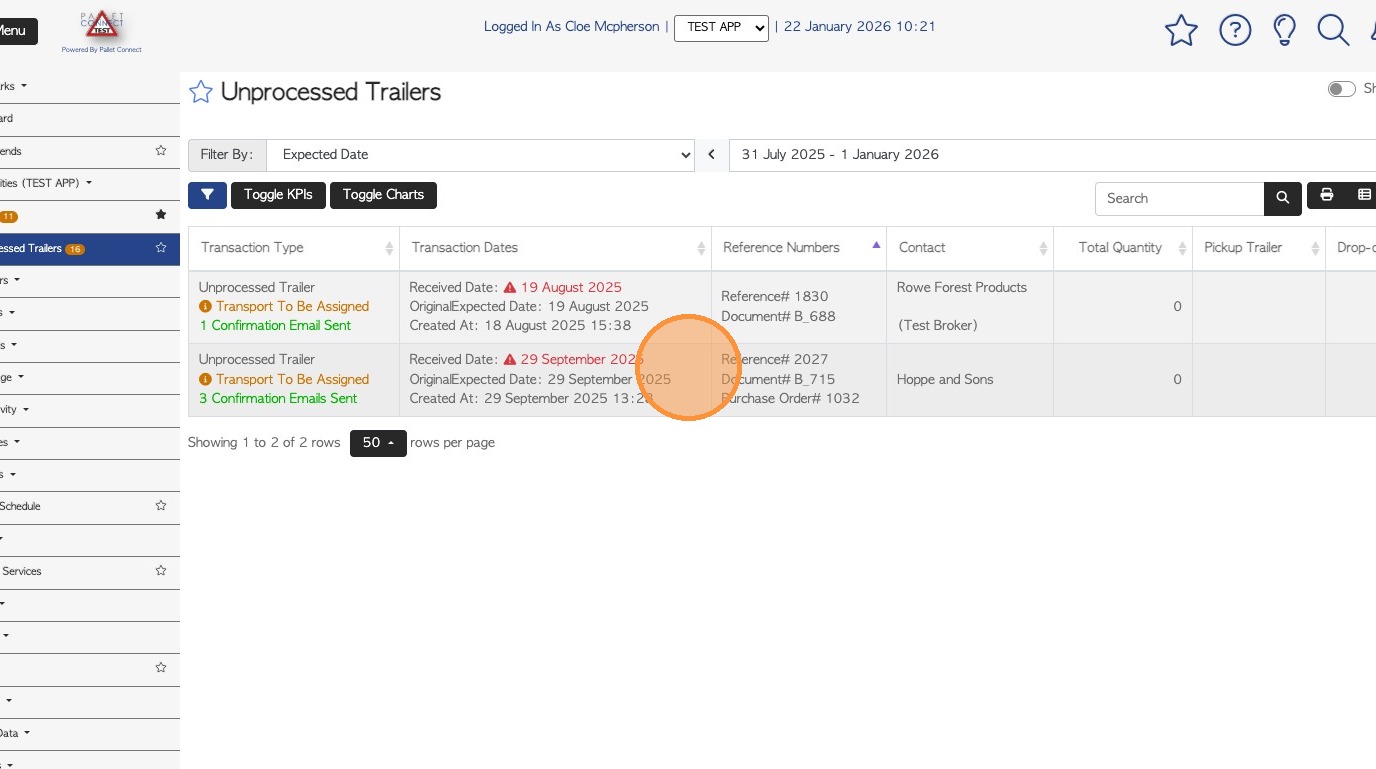Toggle the star beside Schedule in sidebar
The height and width of the screenshot is (769, 1376).
(160, 506)
